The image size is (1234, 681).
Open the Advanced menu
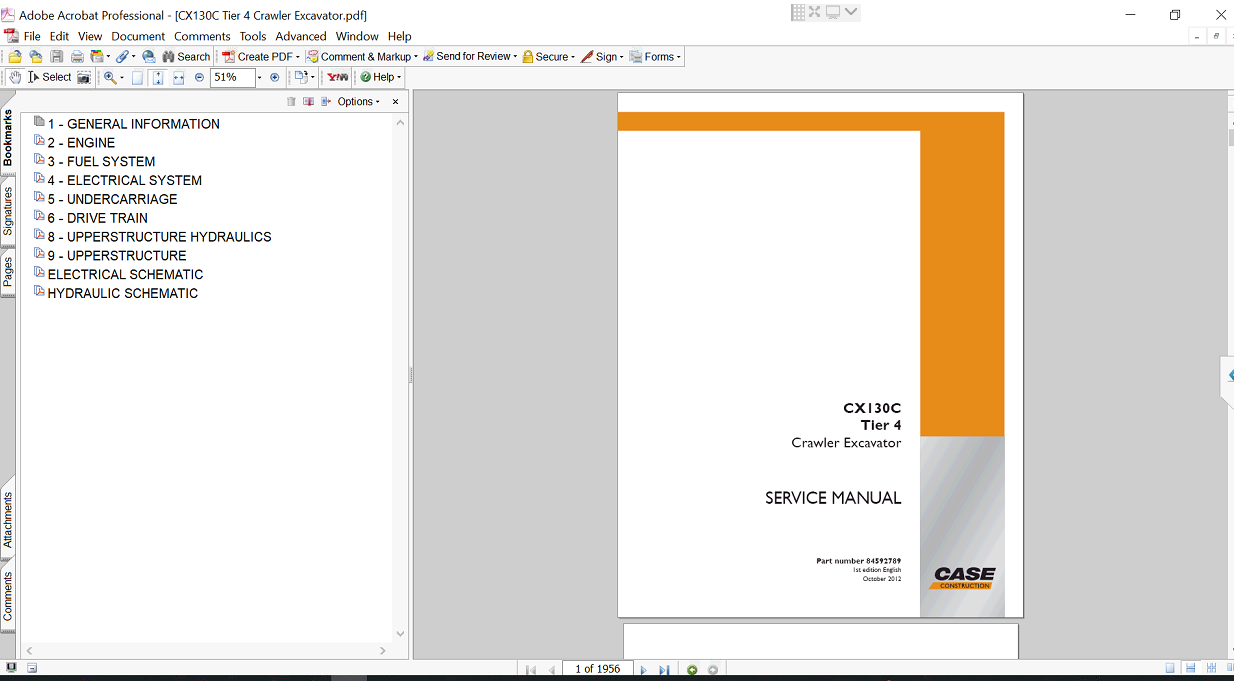tap(301, 36)
